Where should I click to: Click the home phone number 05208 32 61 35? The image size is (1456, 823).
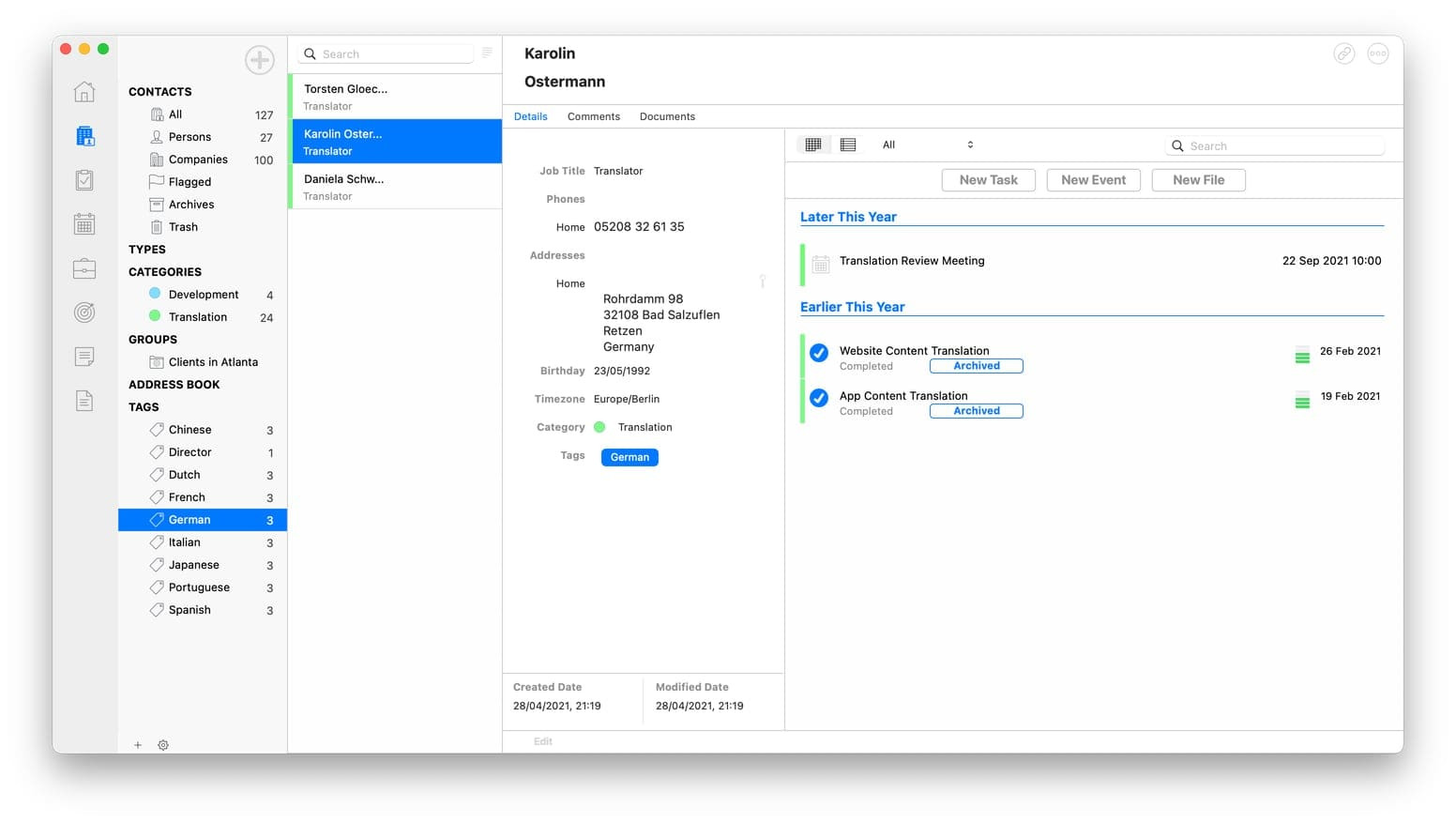pos(639,226)
